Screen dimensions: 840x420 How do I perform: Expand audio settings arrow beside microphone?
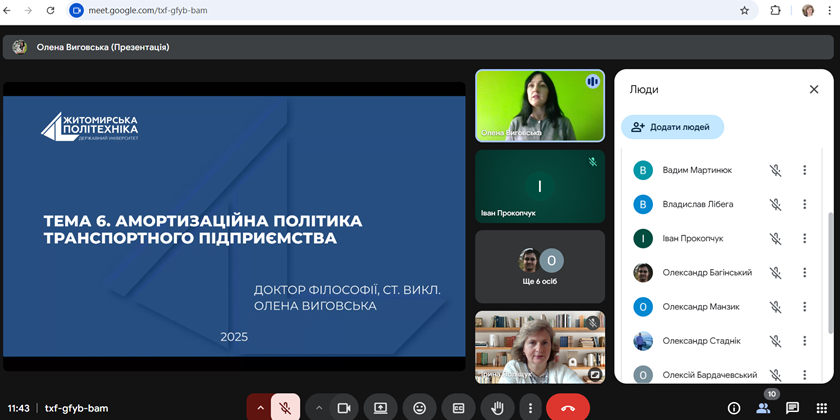[261, 408]
